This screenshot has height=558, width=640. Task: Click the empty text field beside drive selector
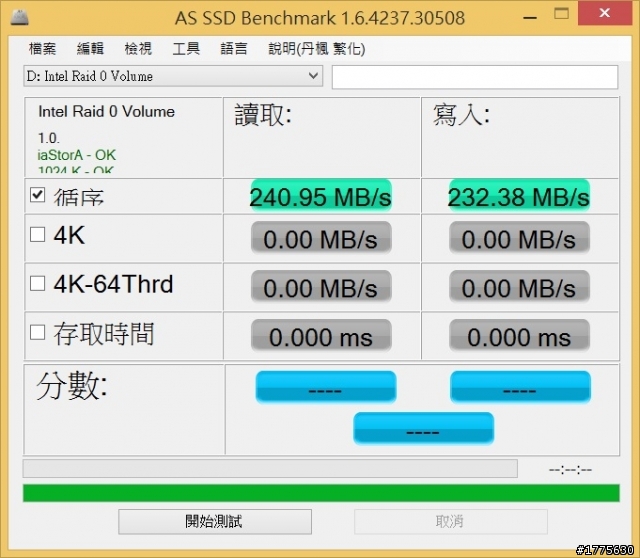point(475,77)
